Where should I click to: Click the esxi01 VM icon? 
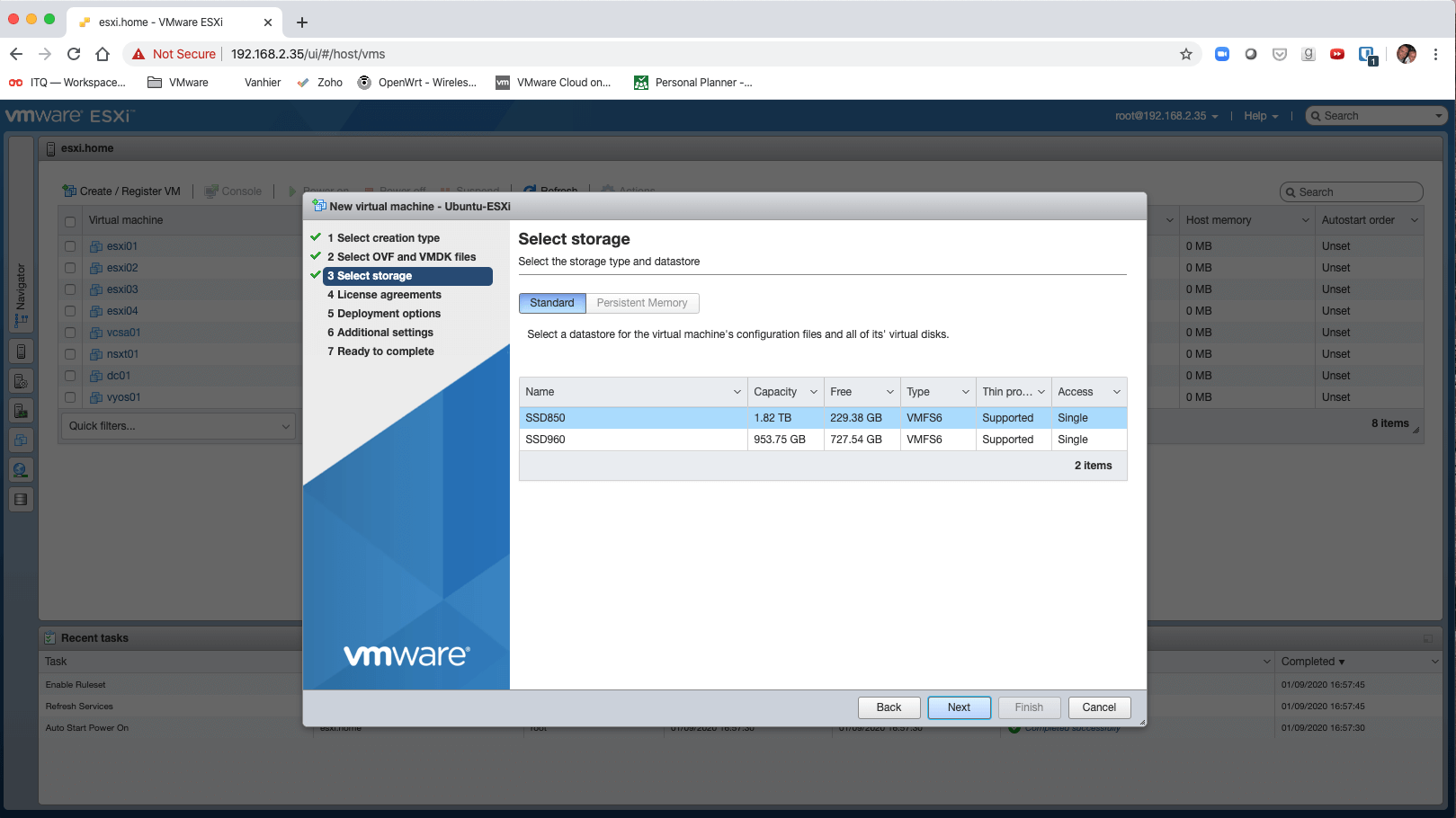pos(96,246)
